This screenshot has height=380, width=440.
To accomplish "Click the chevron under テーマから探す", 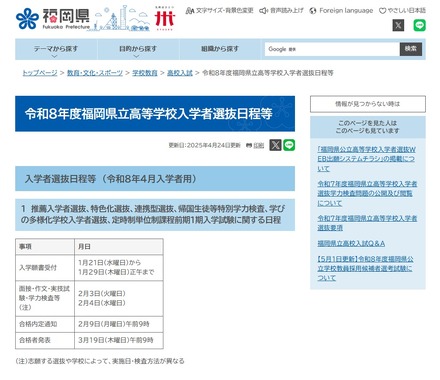I will 55,56.
